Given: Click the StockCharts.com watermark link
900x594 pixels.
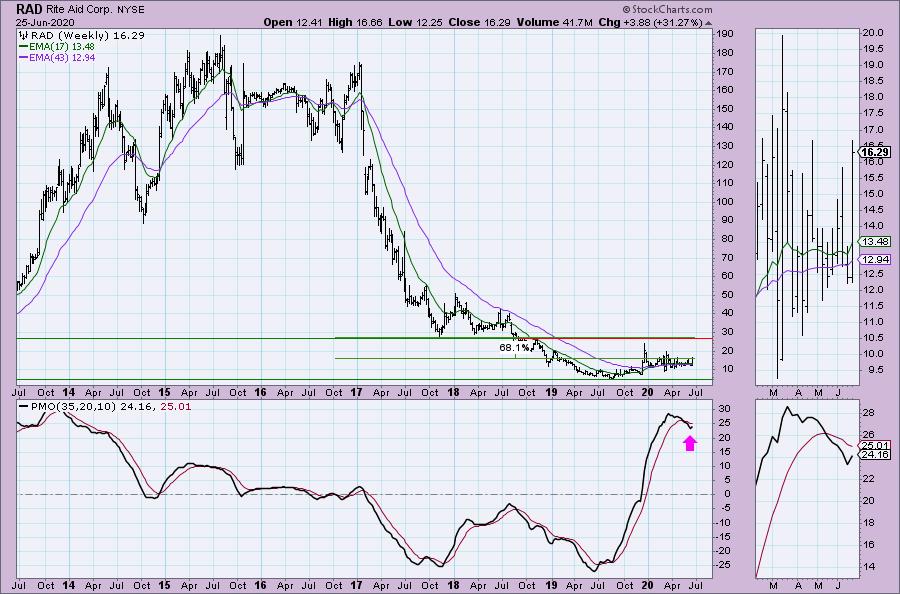Looking at the screenshot, I should click(667, 9).
